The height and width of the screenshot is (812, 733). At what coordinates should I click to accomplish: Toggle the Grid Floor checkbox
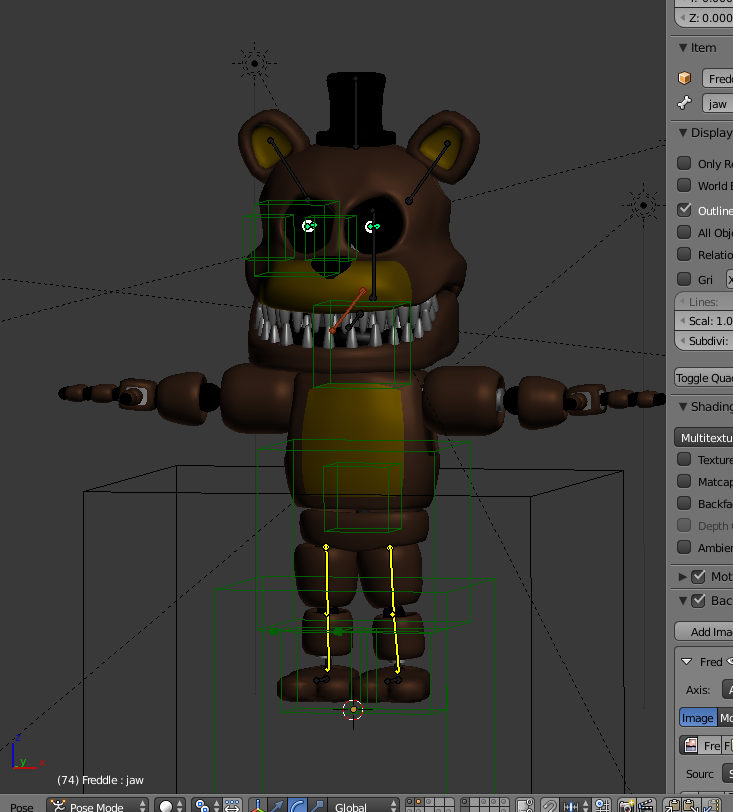(x=684, y=279)
